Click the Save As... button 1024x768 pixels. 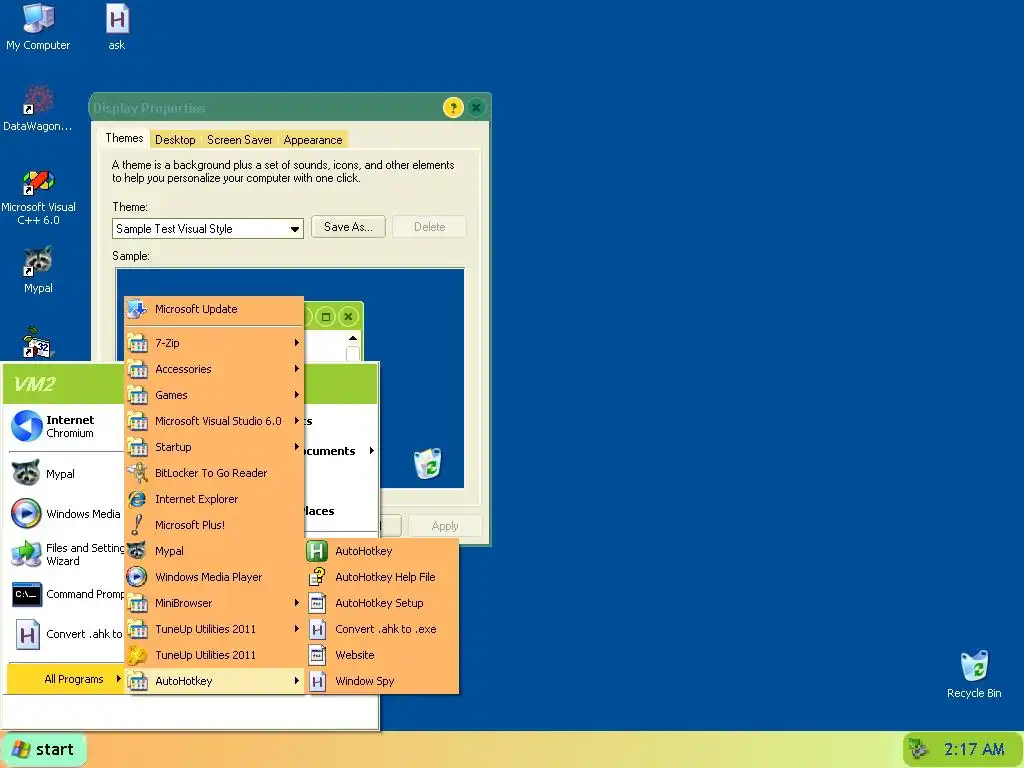click(348, 227)
